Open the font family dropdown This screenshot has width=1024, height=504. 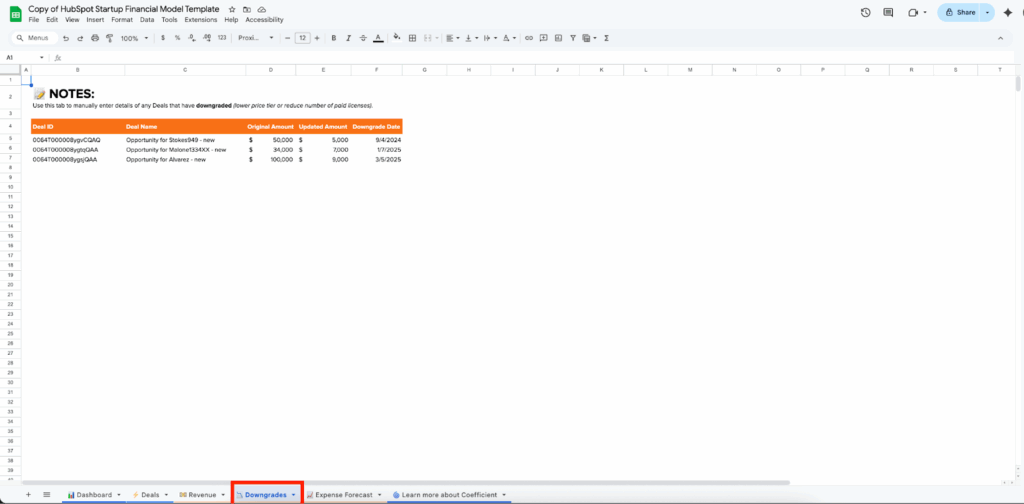[256, 38]
